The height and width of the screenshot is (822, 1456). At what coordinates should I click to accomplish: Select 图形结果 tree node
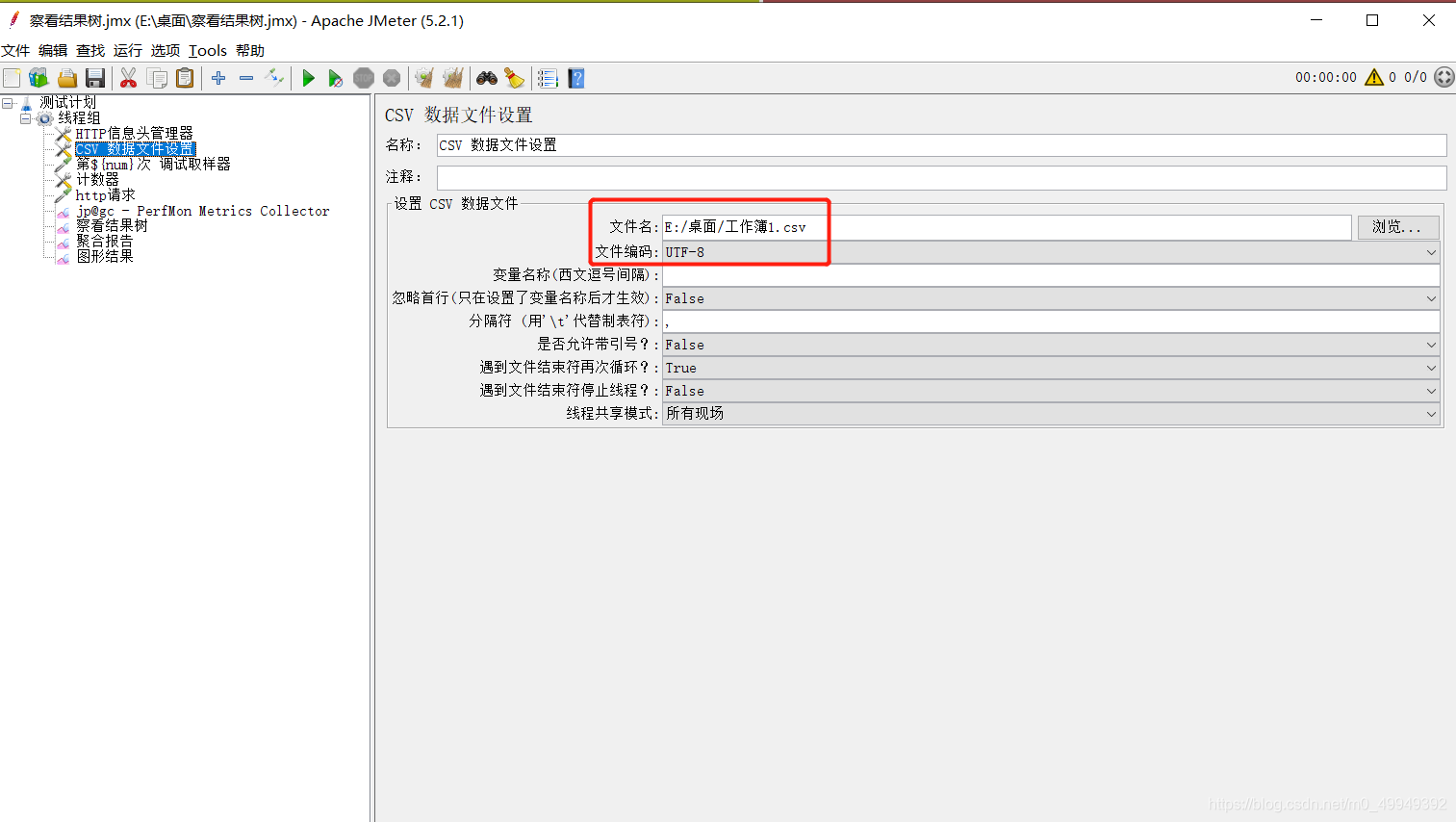coord(105,256)
